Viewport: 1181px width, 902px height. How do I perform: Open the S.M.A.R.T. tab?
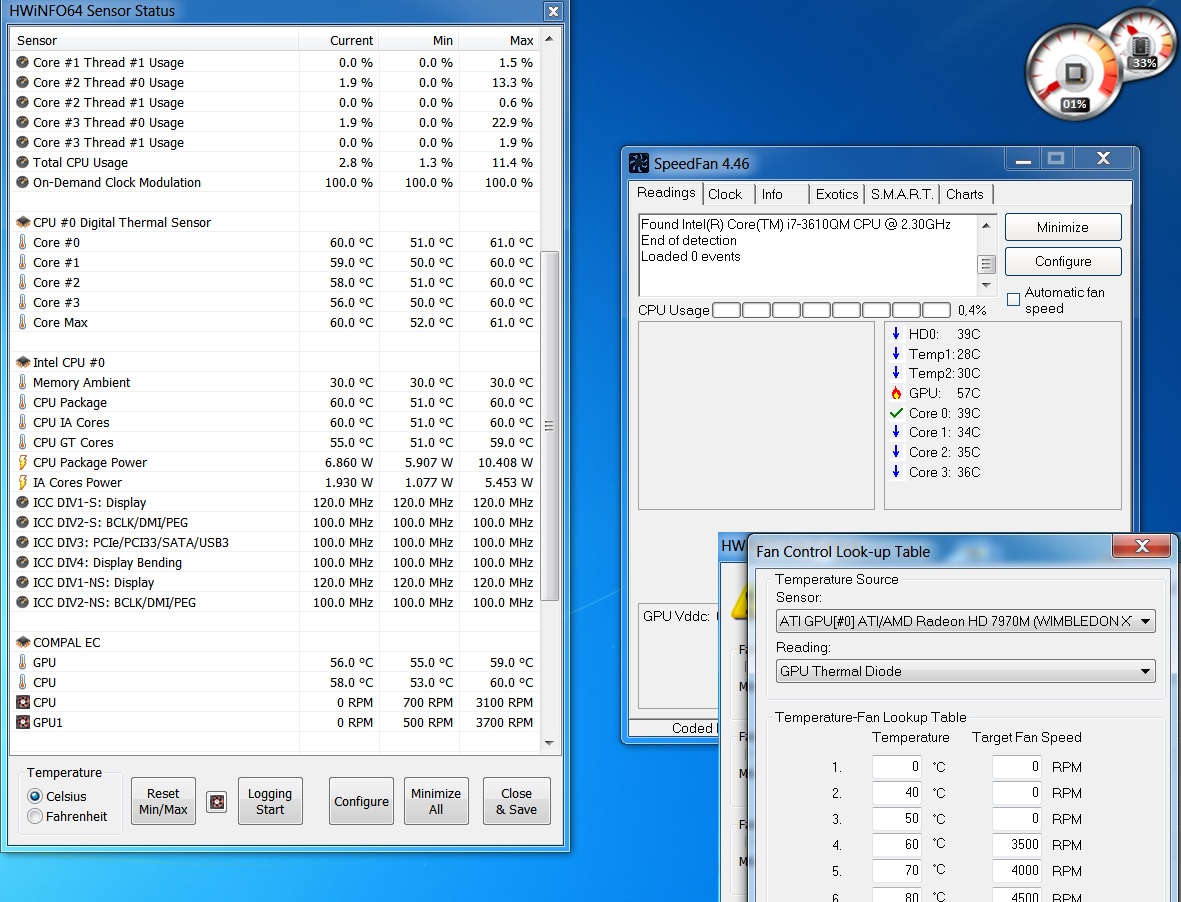(901, 194)
